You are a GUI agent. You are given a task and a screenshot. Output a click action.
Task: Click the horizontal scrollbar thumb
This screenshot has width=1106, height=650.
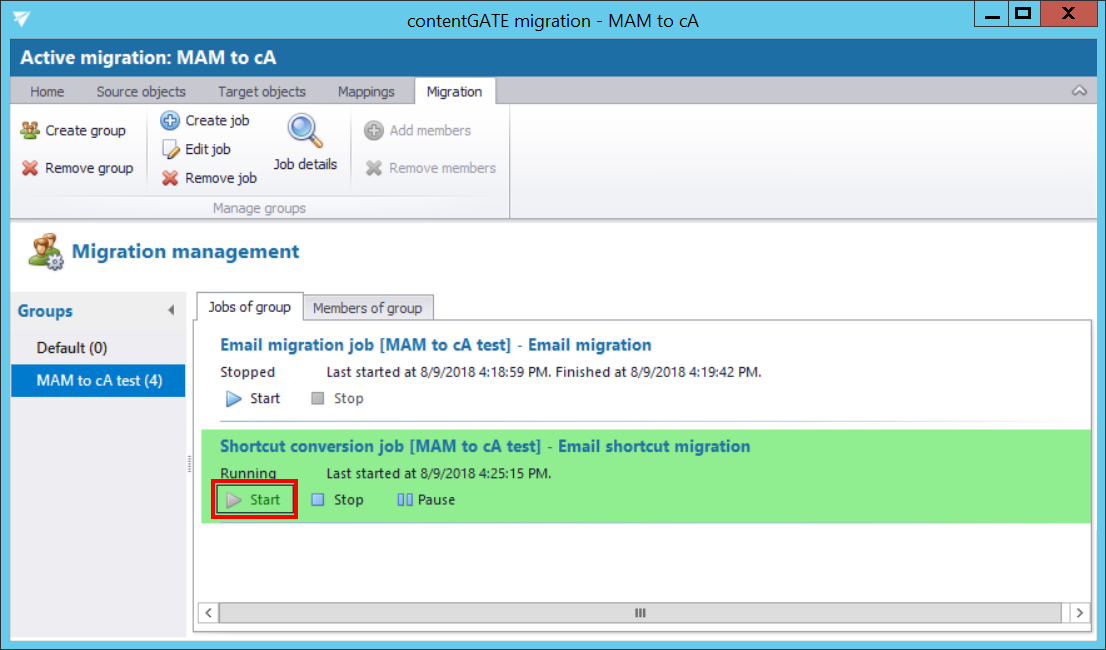click(640, 613)
